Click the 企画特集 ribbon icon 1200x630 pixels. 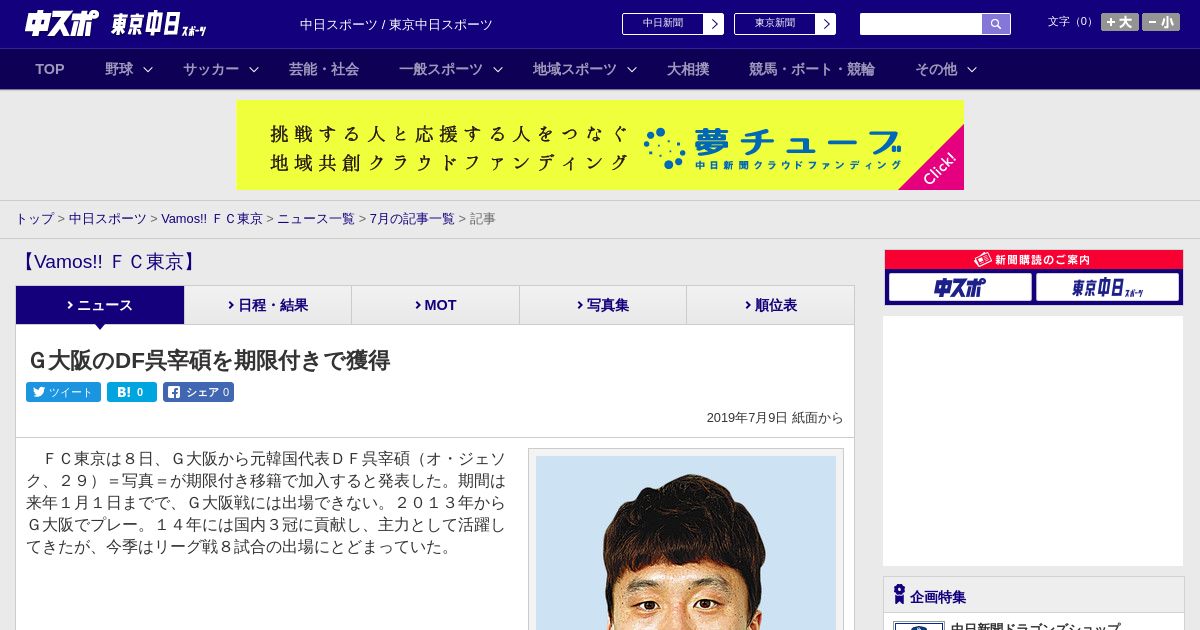(899, 595)
